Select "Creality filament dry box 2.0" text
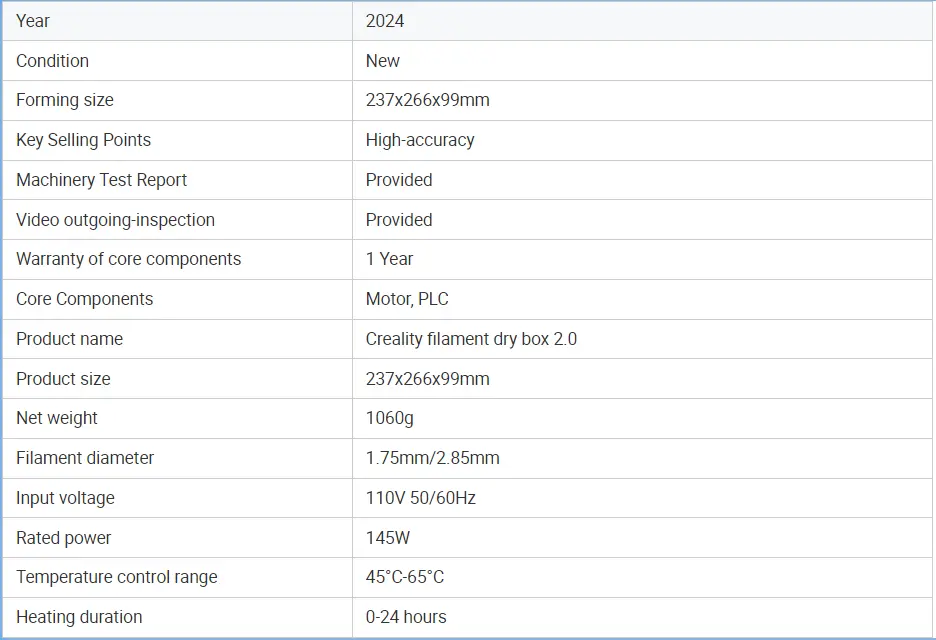Image resolution: width=936 pixels, height=640 pixels. pos(471,339)
